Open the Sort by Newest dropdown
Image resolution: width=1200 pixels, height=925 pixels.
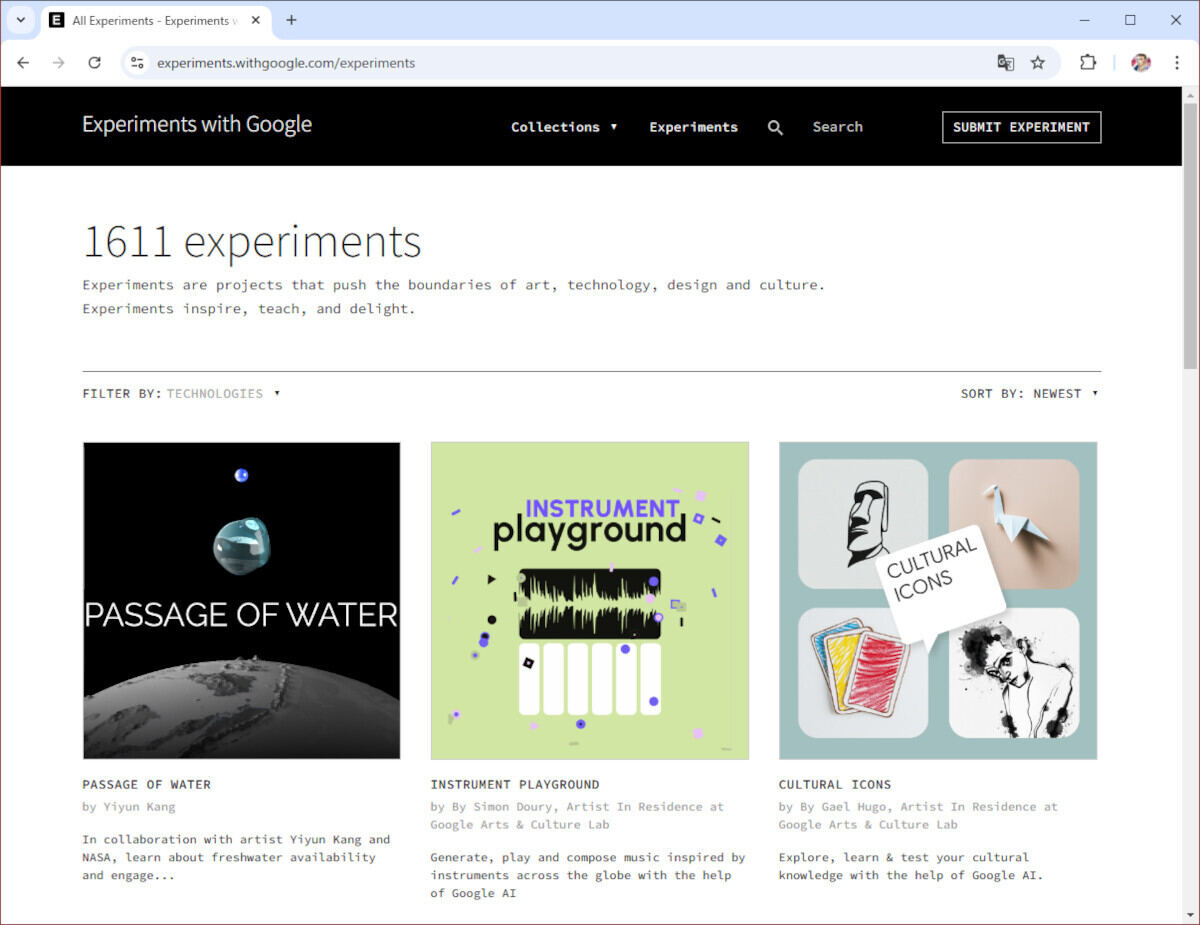(x=1029, y=393)
